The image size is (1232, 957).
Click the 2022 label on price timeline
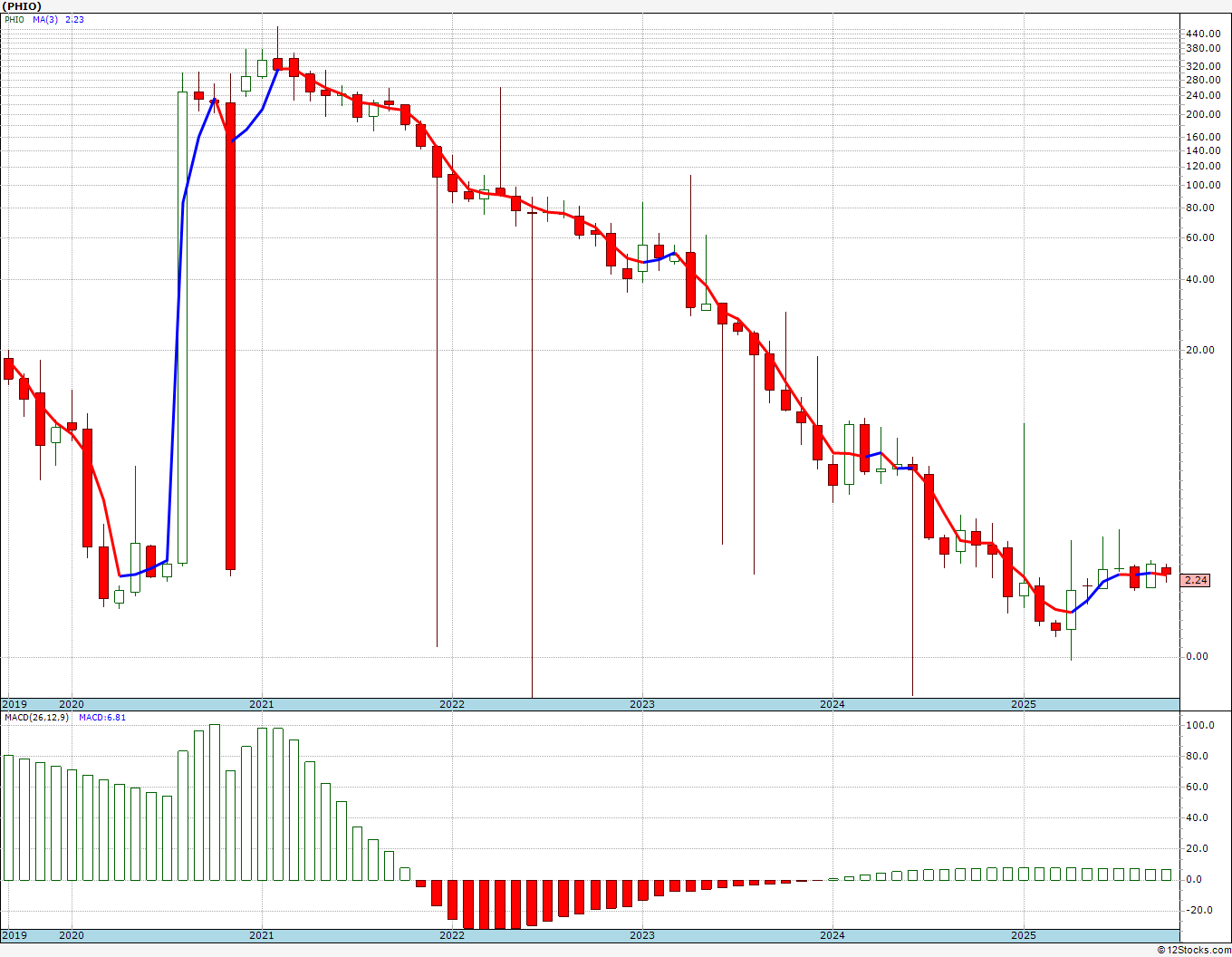451,704
